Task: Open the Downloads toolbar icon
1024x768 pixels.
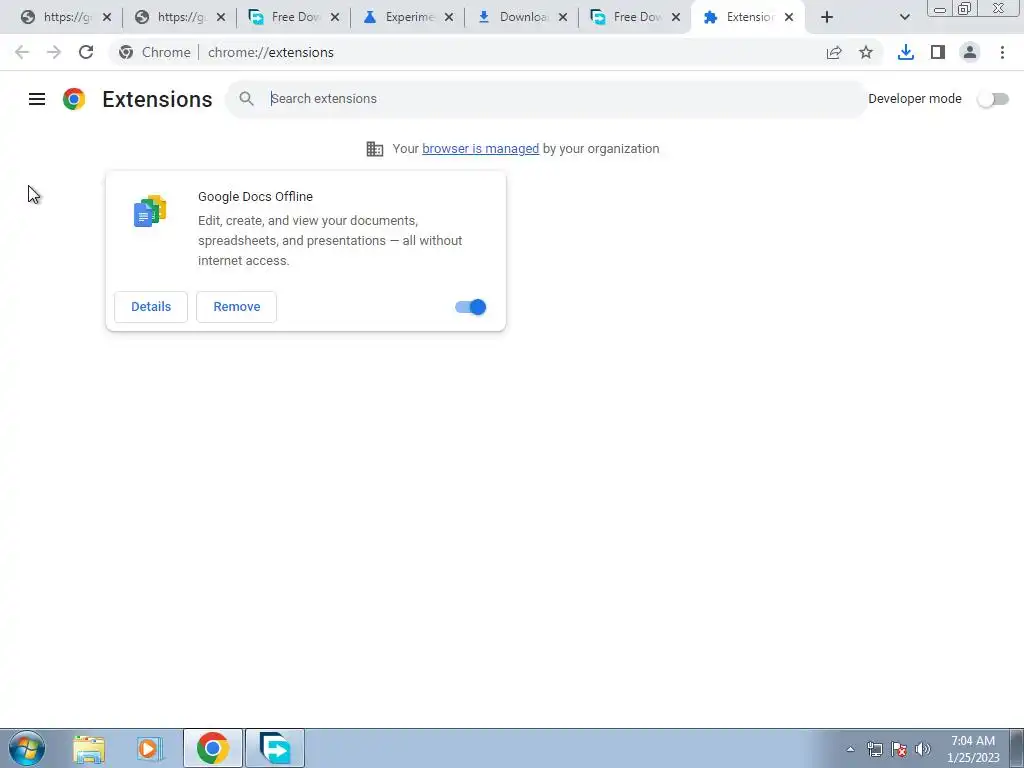Action: 906,52
